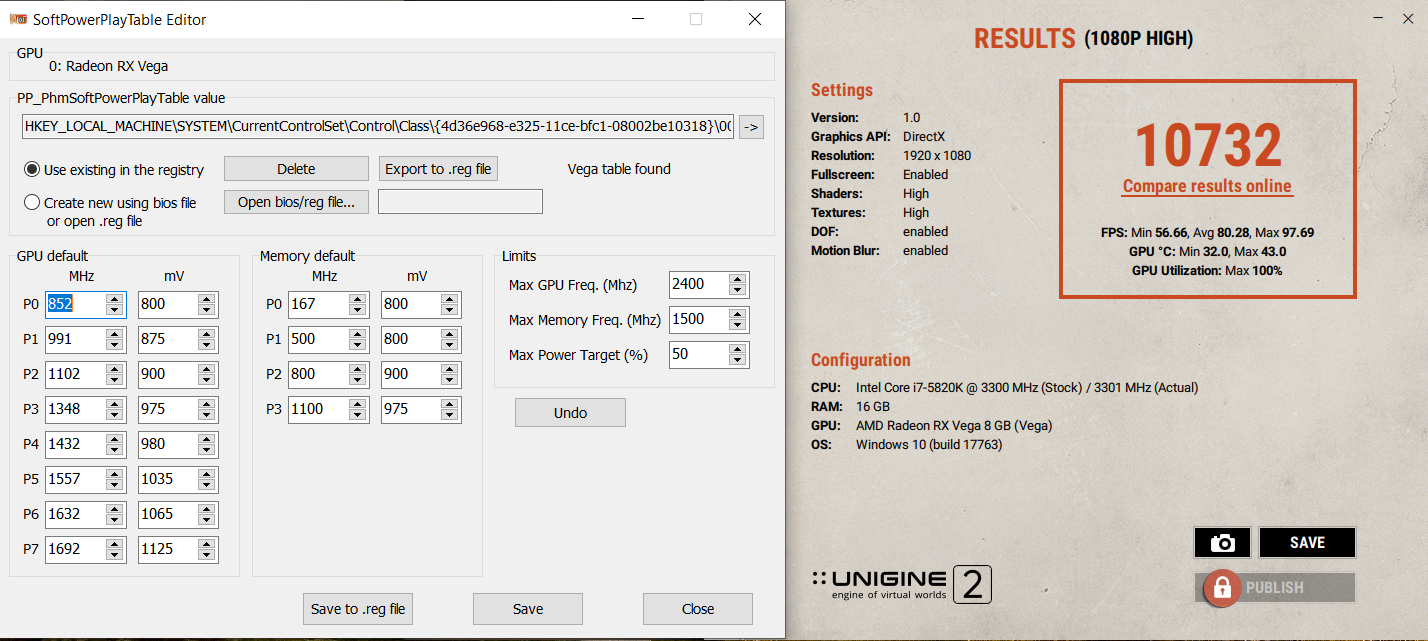Click the registry path input field
The height and width of the screenshot is (641, 1428).
pyautogui.click(x=377, y=127)
